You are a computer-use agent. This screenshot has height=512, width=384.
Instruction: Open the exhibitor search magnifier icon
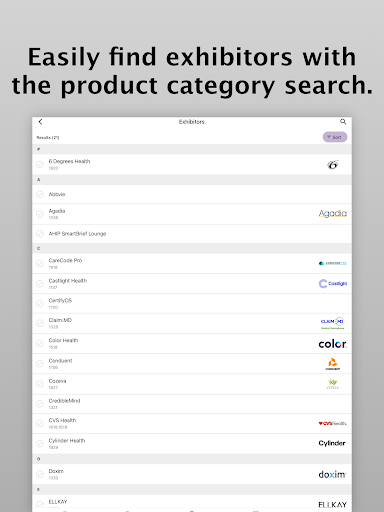[x=343, y=122]
